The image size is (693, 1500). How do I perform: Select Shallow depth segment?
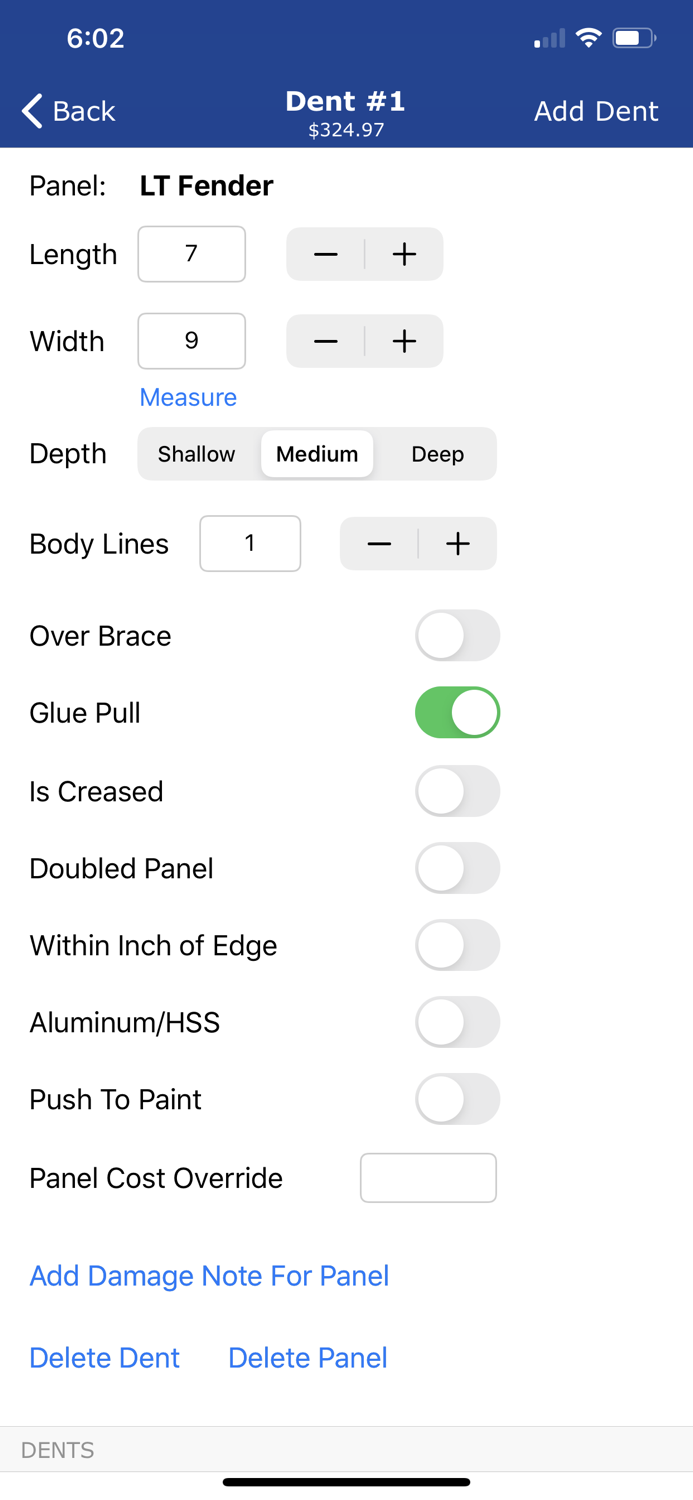pos(197,454)
